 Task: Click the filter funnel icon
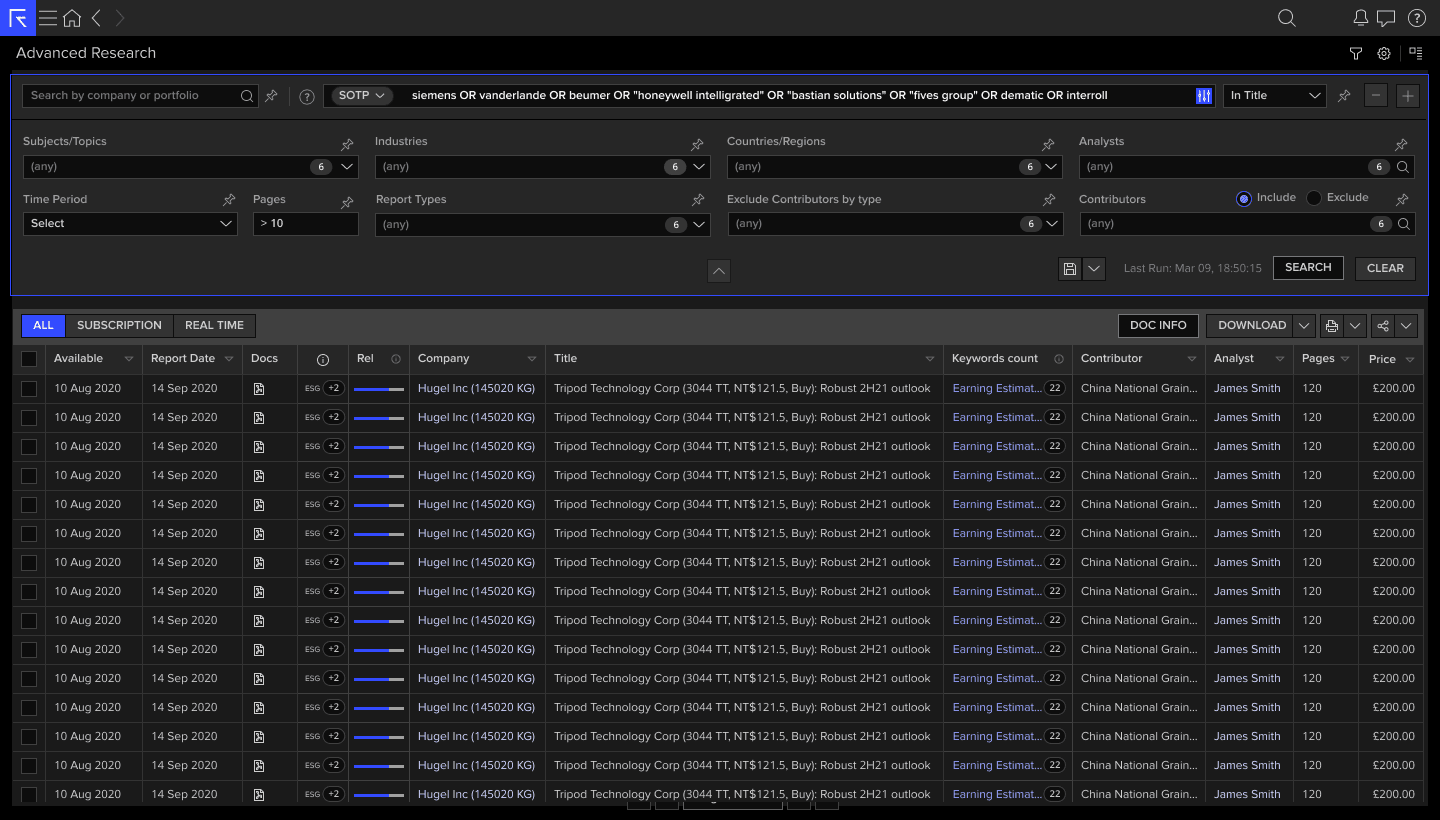[1356, 53]
